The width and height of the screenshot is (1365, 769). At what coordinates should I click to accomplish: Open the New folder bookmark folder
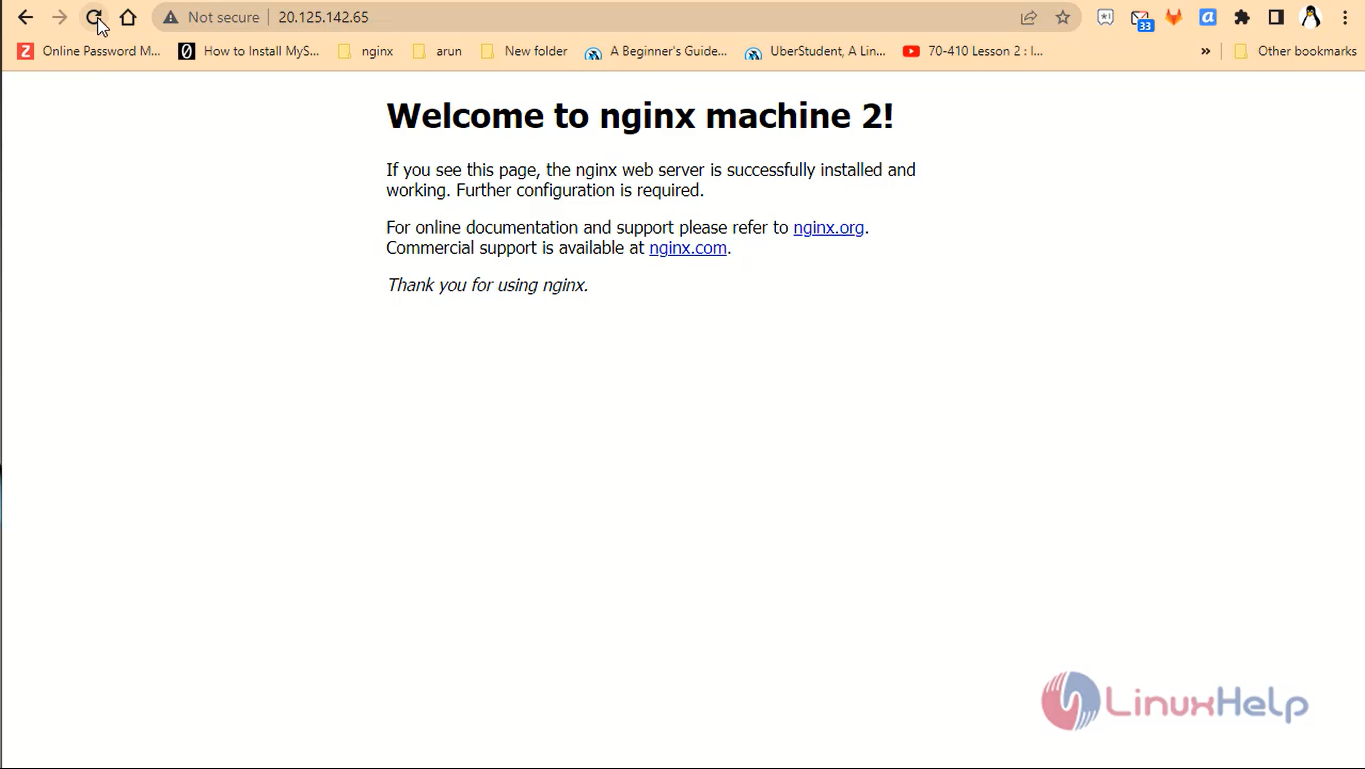point(524,51)
